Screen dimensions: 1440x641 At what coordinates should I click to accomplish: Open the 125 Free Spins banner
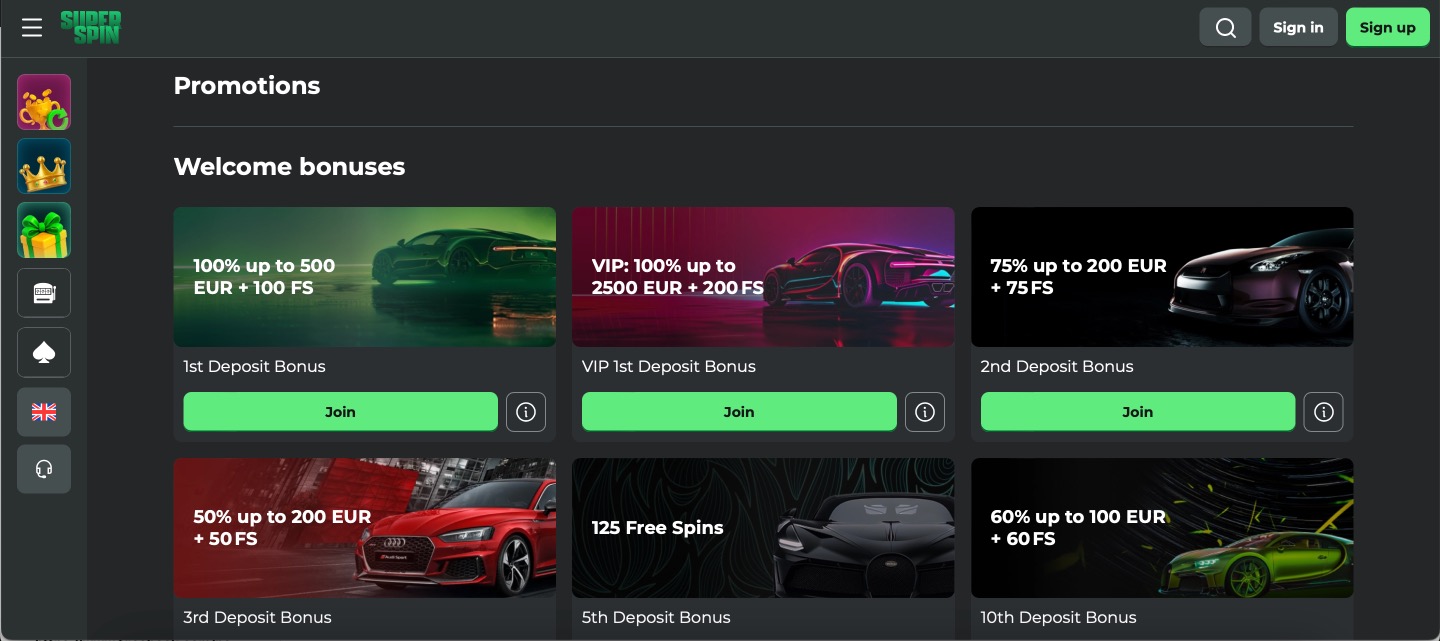coord(763,528)
